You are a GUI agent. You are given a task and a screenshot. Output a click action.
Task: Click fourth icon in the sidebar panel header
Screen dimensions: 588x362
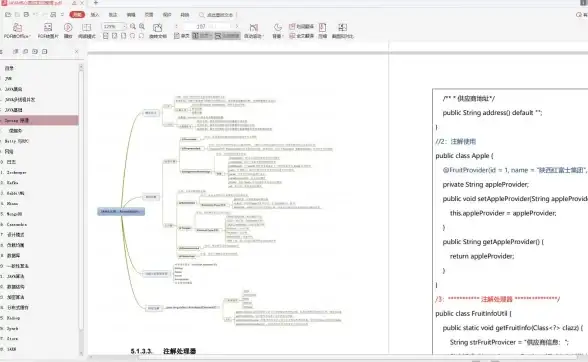44,51
